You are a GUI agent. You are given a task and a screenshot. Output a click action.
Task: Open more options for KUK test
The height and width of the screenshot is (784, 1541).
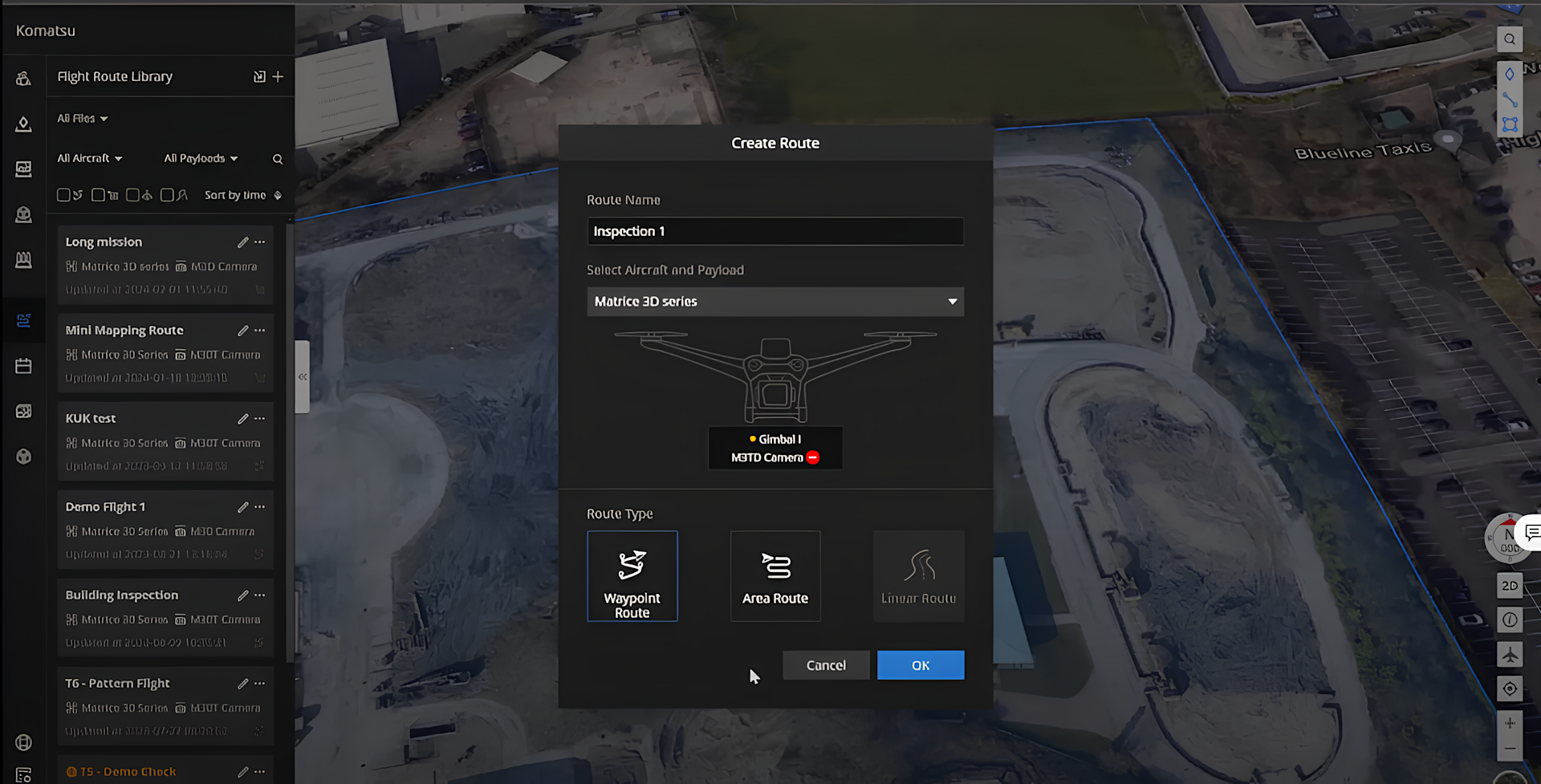click(x=259, y=419)
